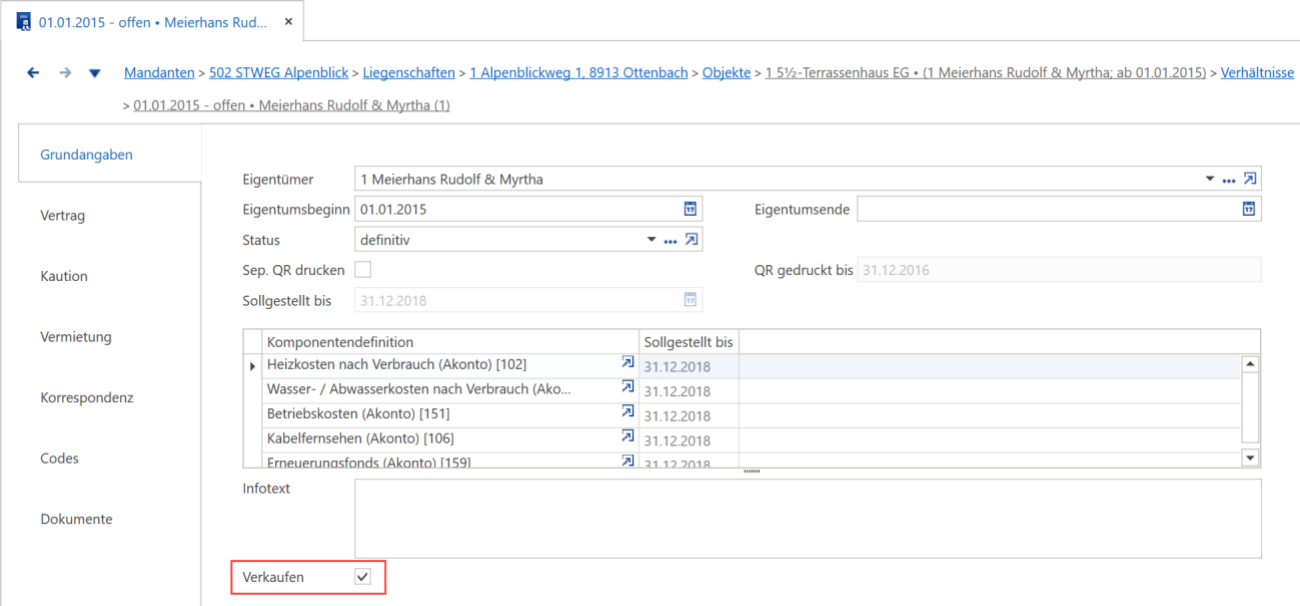Open the navigation history dropdown triangle
The height and width of the screenshot is (606, 1300).
click(x=95, y=73)
